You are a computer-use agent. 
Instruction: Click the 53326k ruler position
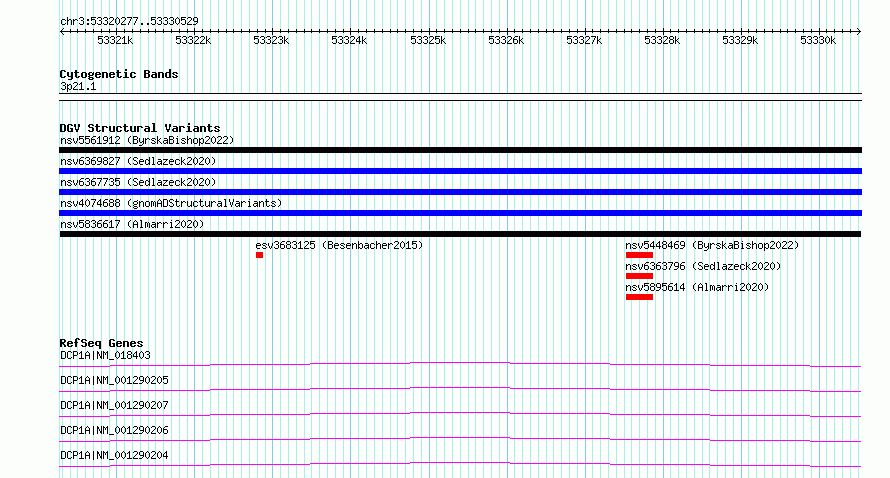point(506,40)
